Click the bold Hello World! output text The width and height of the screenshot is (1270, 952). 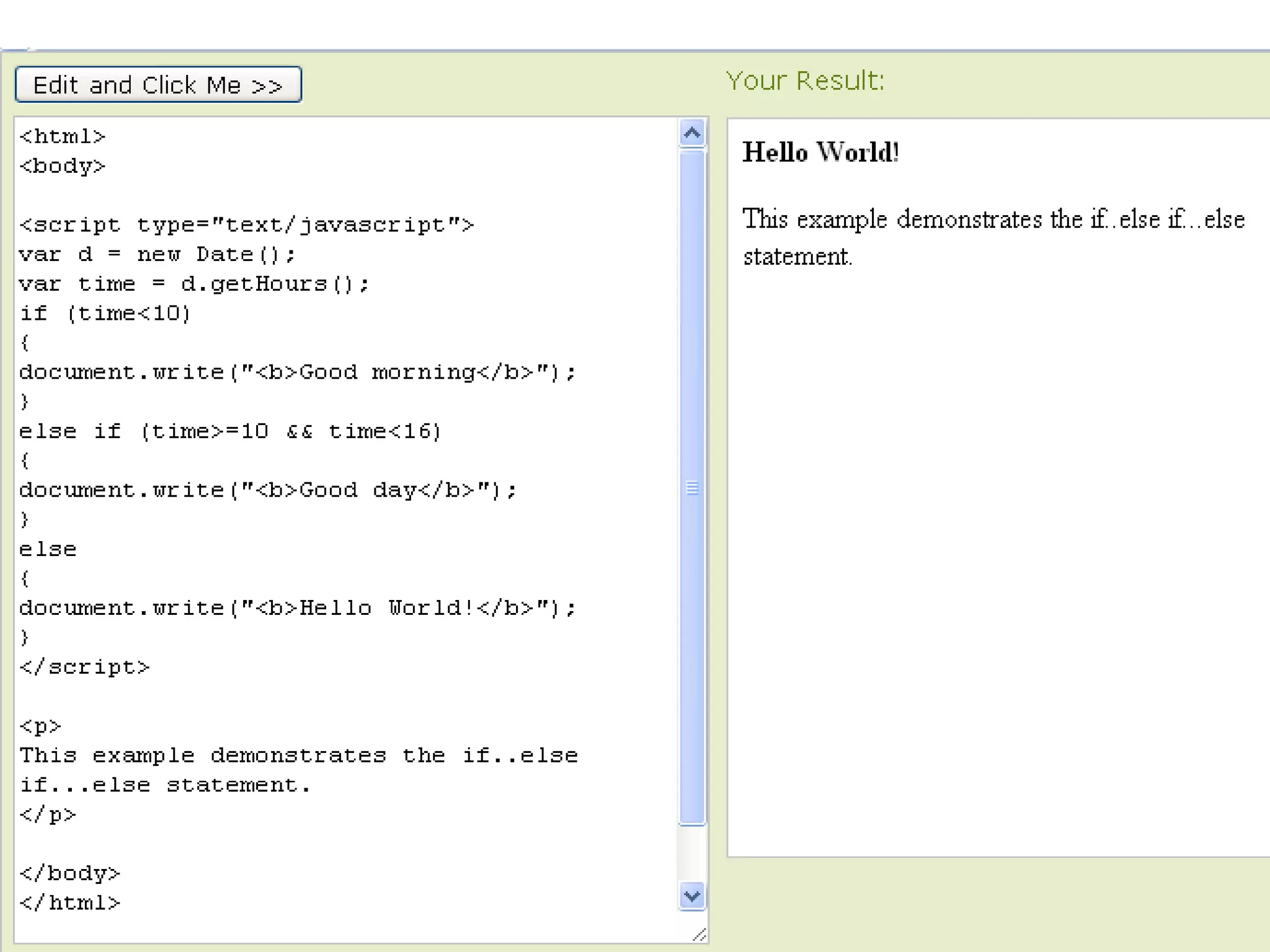[x=820, y=152]
